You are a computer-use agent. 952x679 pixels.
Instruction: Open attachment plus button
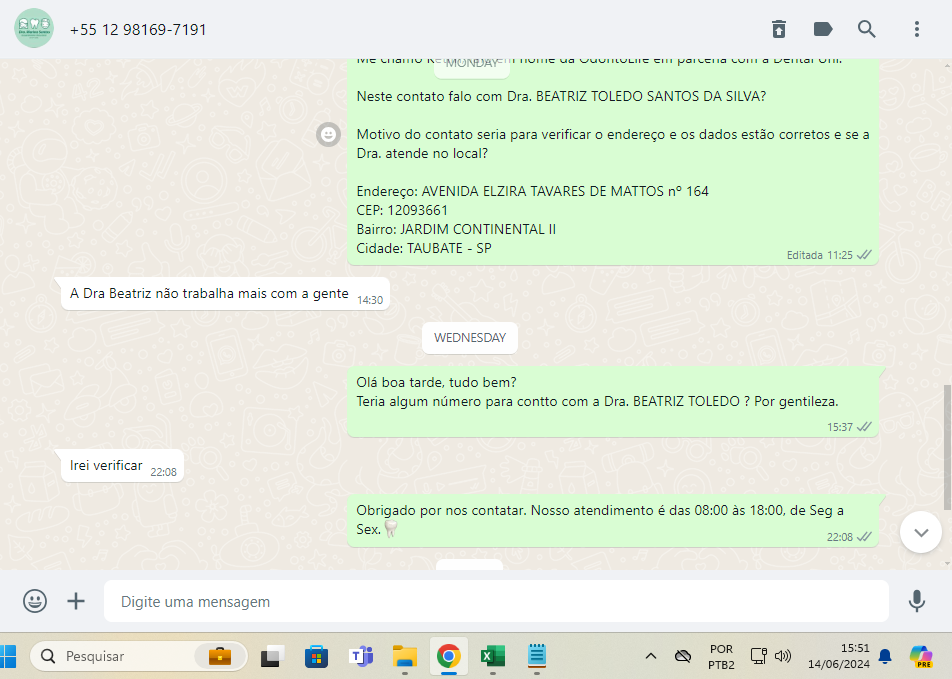(x=76, y=601)
